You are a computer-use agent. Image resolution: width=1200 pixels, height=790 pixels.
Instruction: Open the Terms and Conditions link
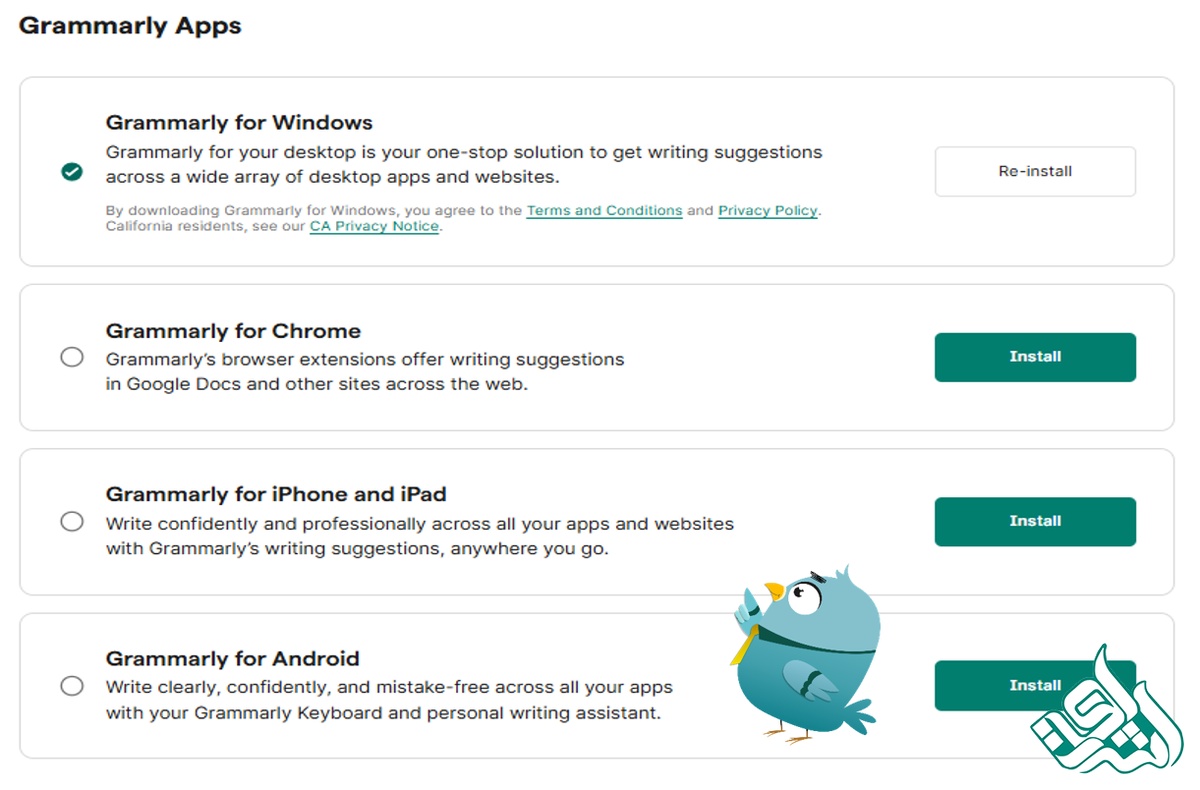(604, 211)
